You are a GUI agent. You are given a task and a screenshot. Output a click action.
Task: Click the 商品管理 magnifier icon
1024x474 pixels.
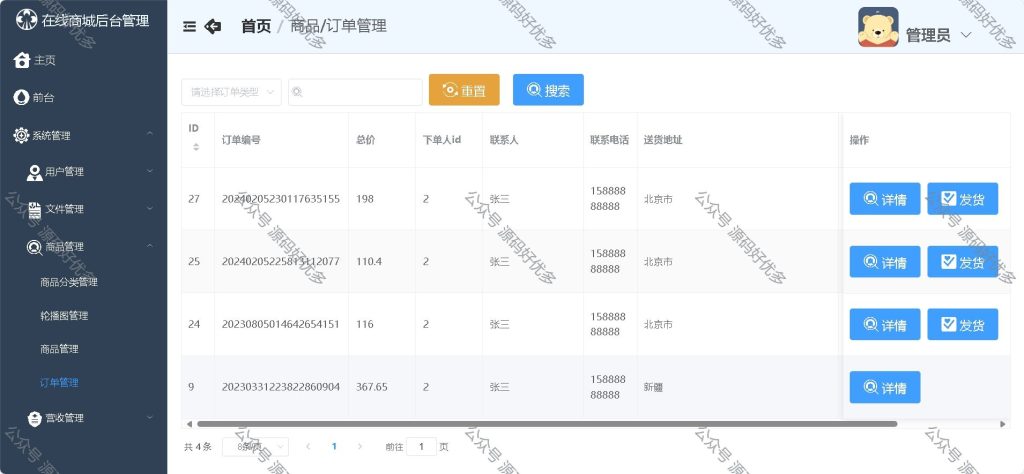(35, 247)
